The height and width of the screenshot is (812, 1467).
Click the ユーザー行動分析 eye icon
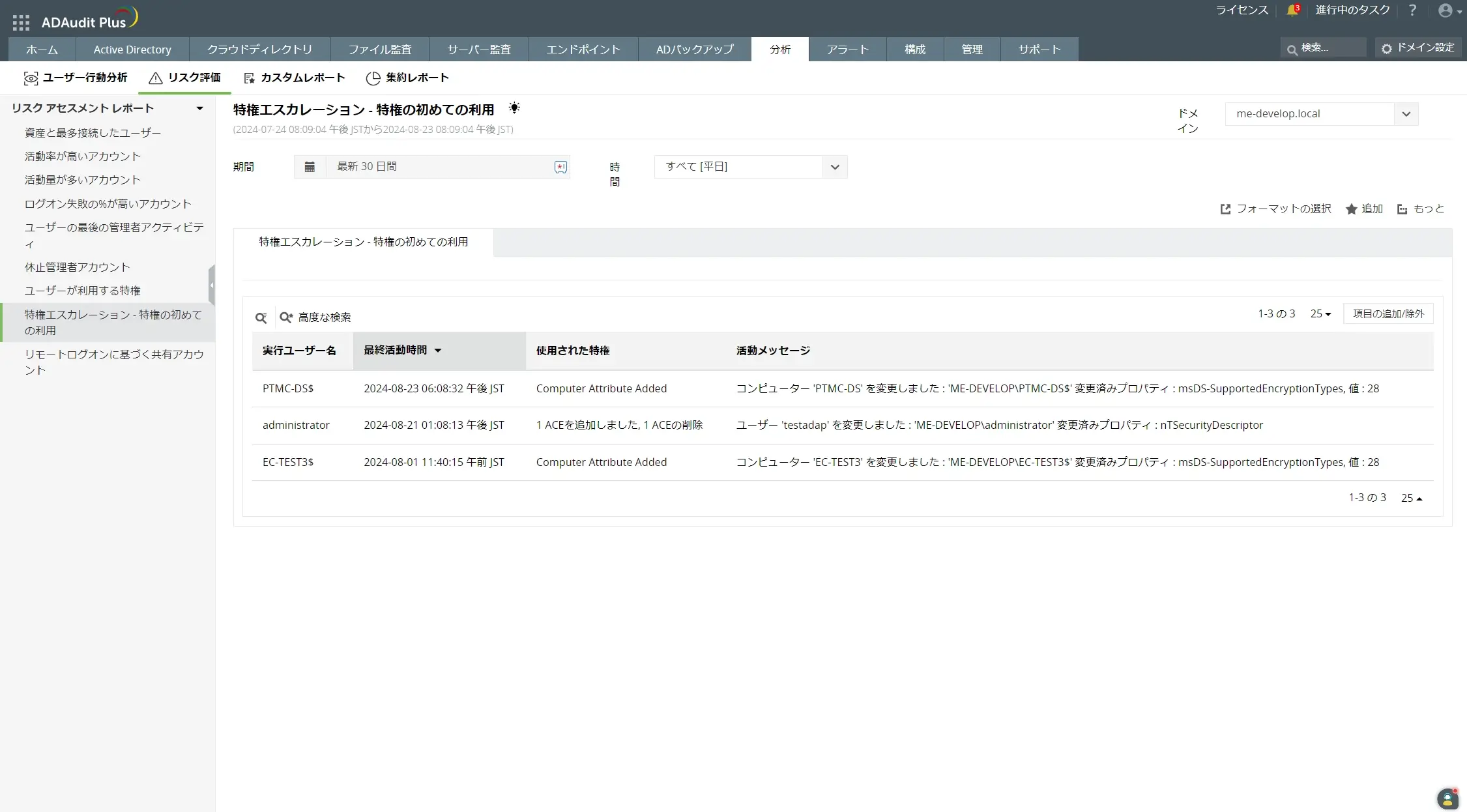click(x=31, y=78)
